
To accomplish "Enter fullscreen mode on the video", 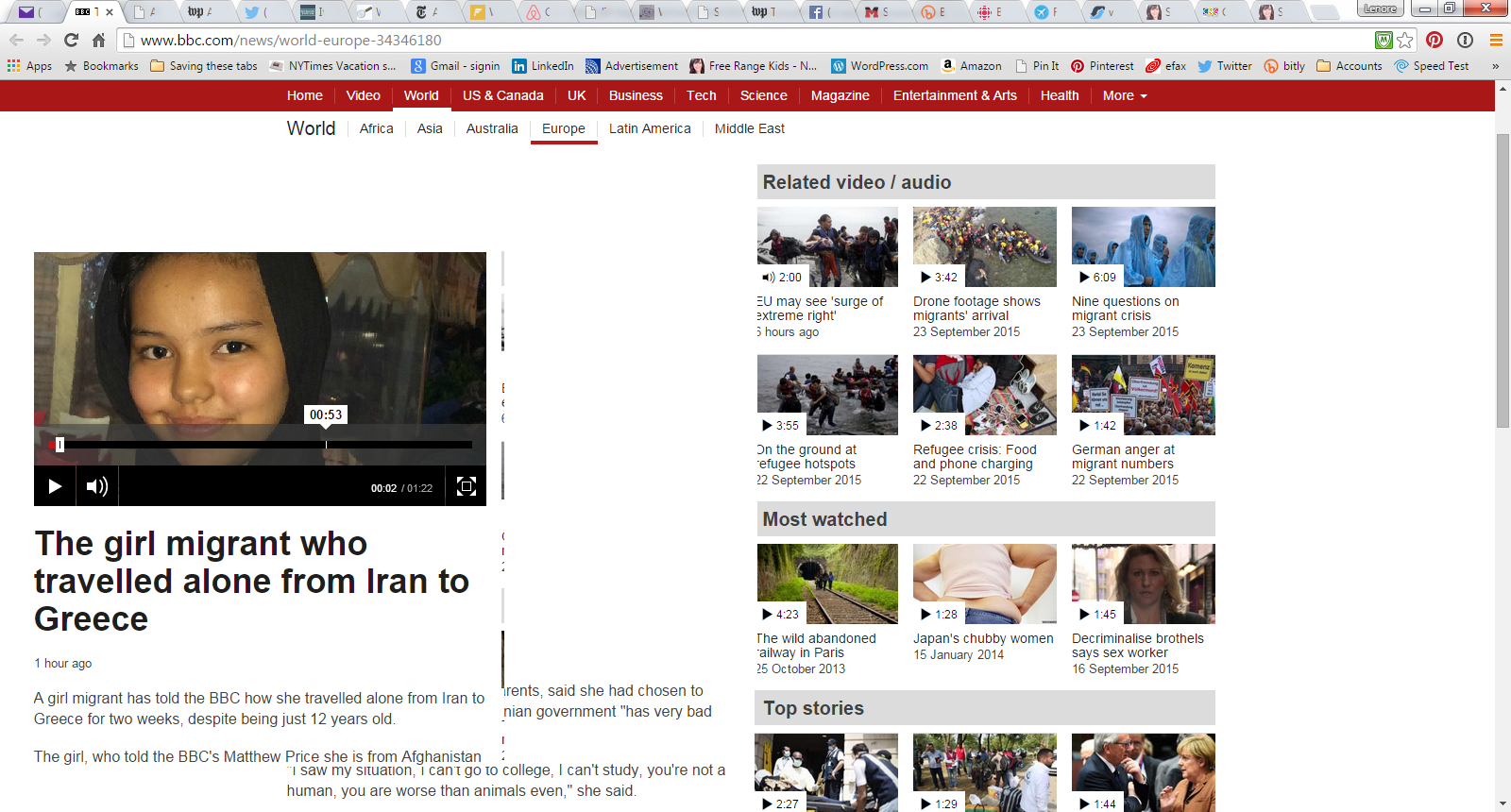I will (466, 486).
